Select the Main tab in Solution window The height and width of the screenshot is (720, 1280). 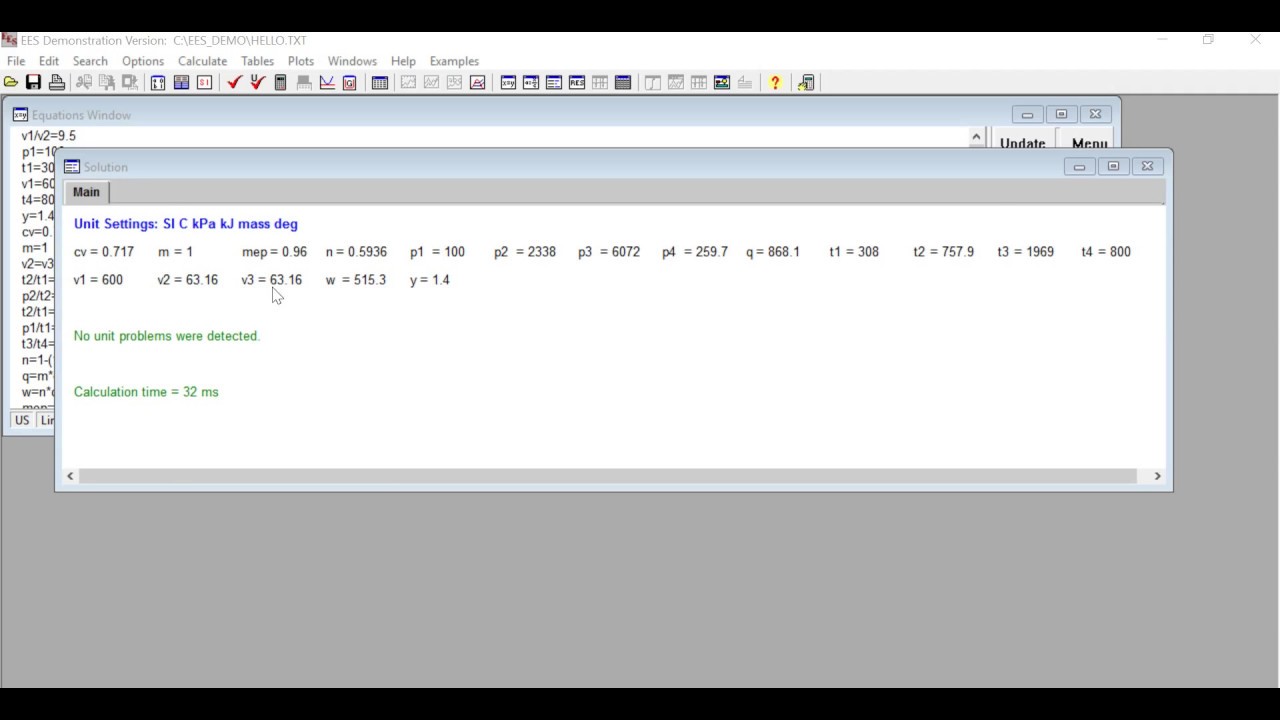pyautogui.click(x=86, y=192)
